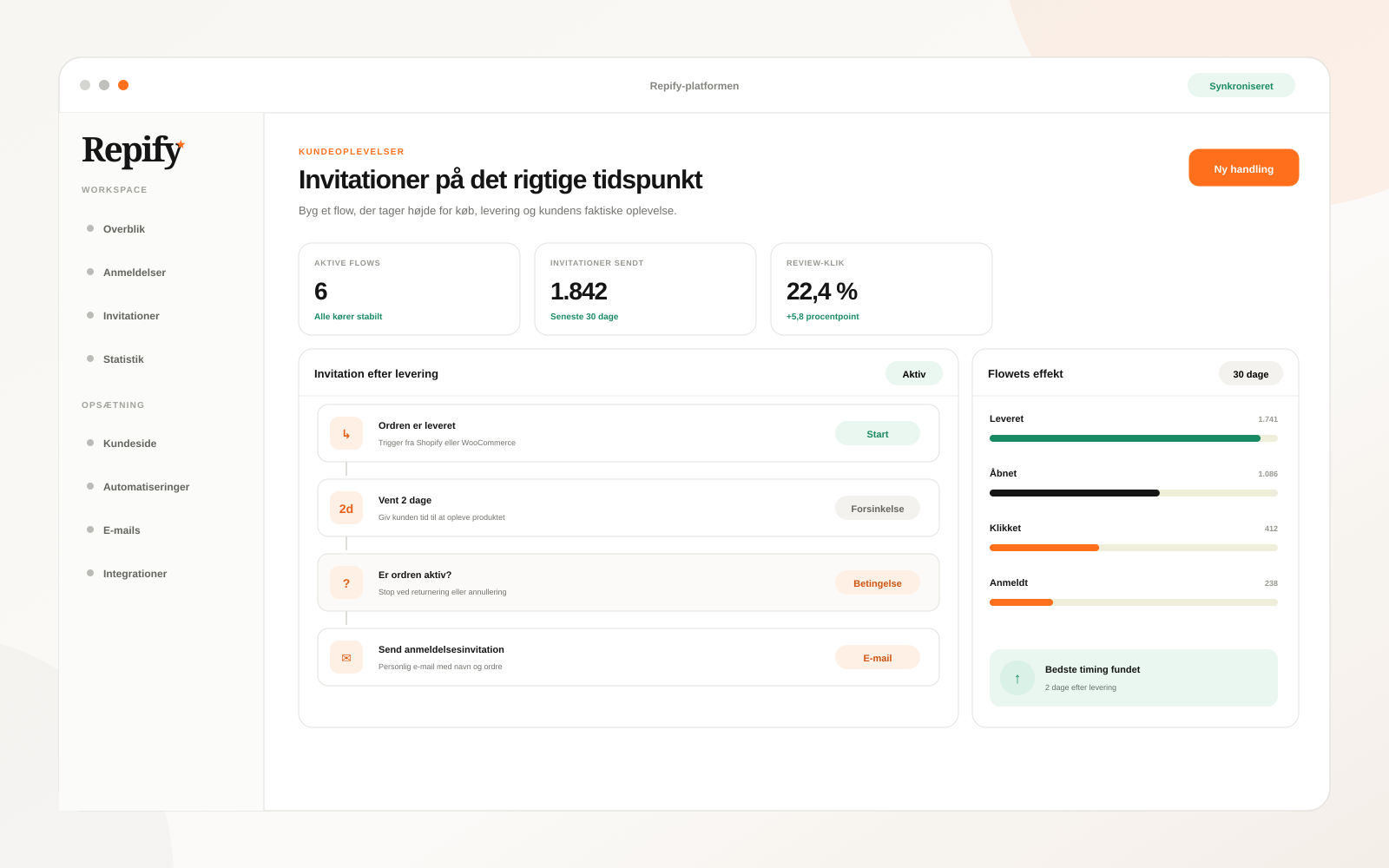Click the +5,8 procentpoint text

tap(822, 317)
